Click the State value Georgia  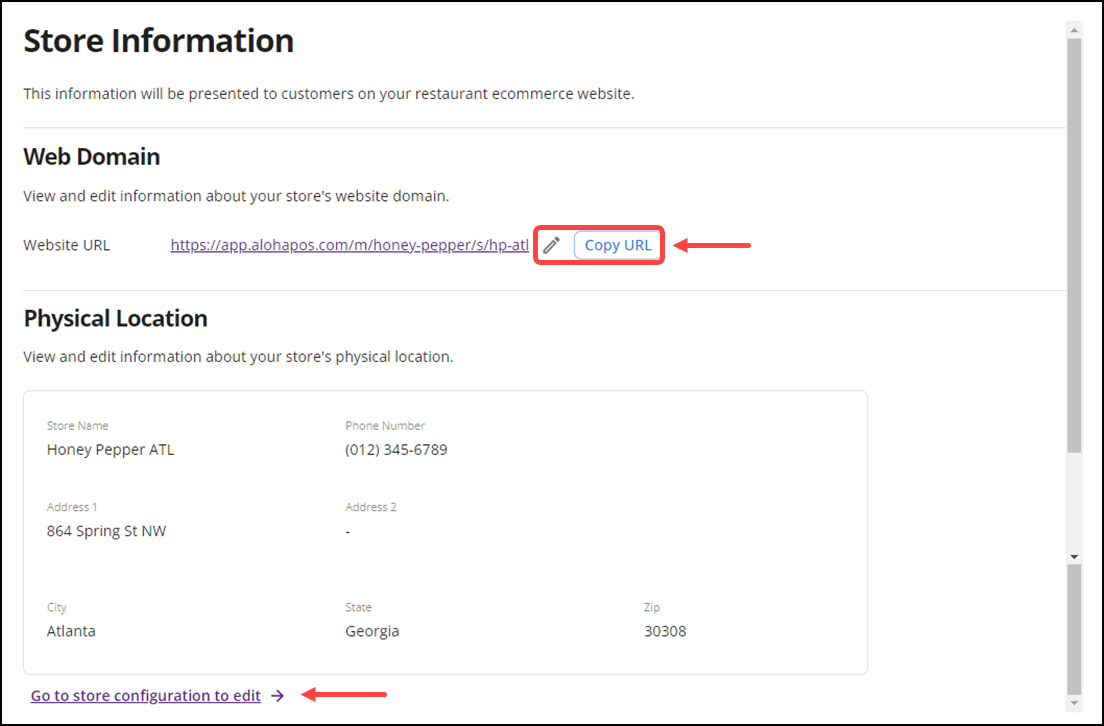coord(371,631)
